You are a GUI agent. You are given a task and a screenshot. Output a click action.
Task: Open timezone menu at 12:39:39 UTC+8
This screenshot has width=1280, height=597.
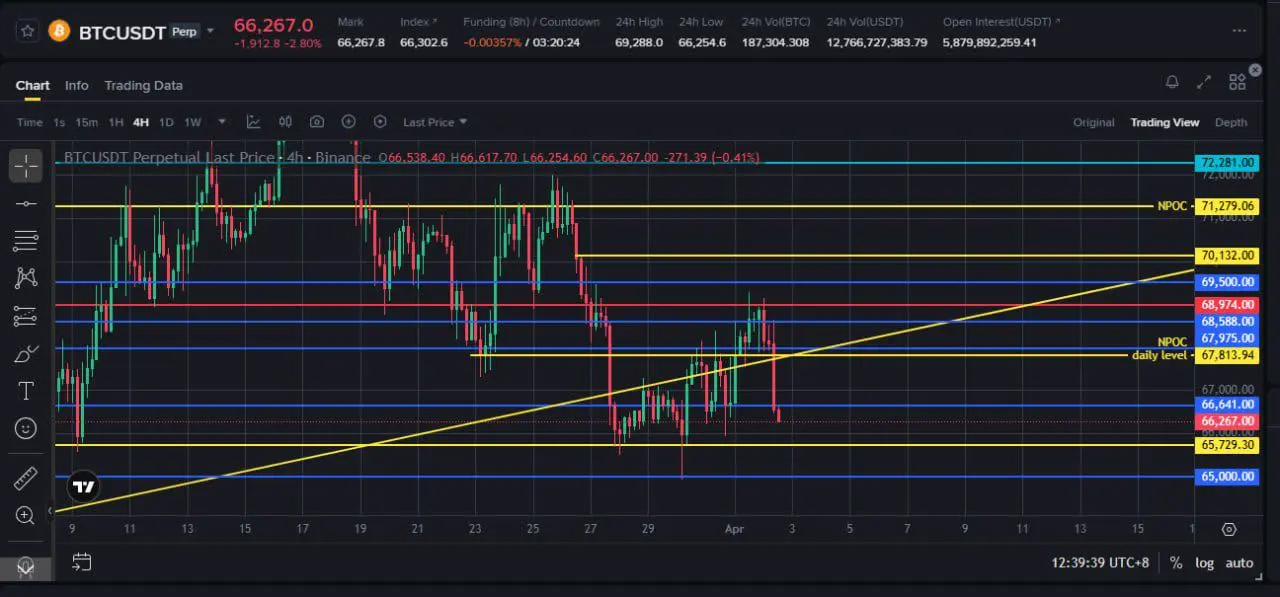pos(1100,563)
